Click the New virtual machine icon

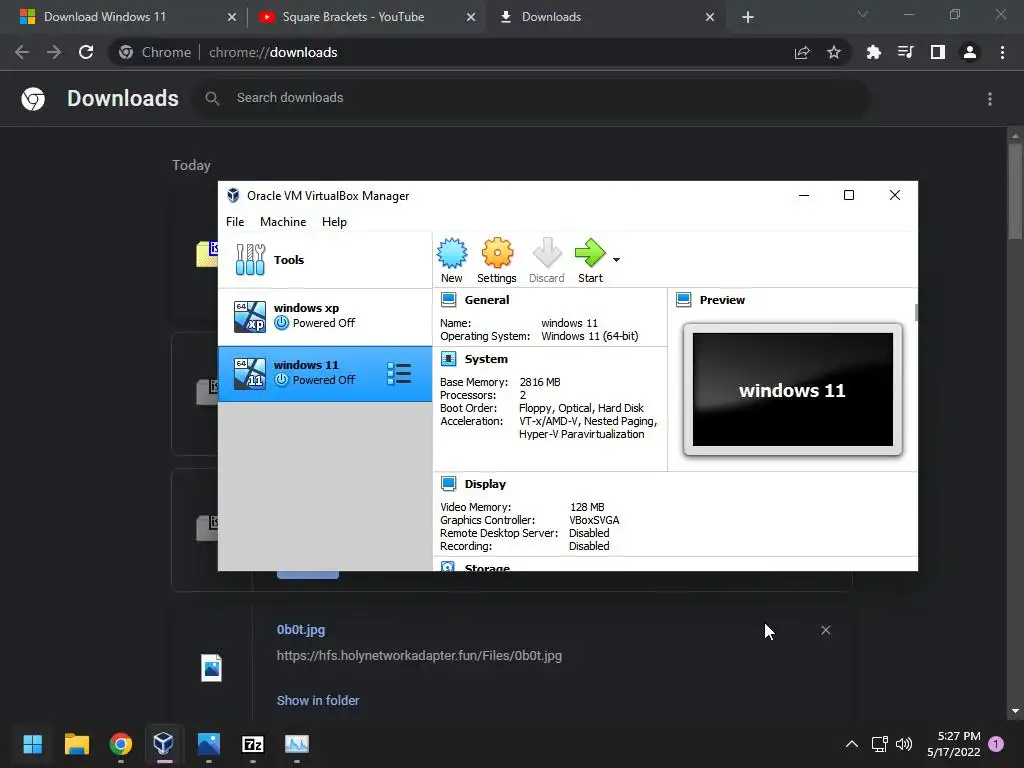(451, 261)
